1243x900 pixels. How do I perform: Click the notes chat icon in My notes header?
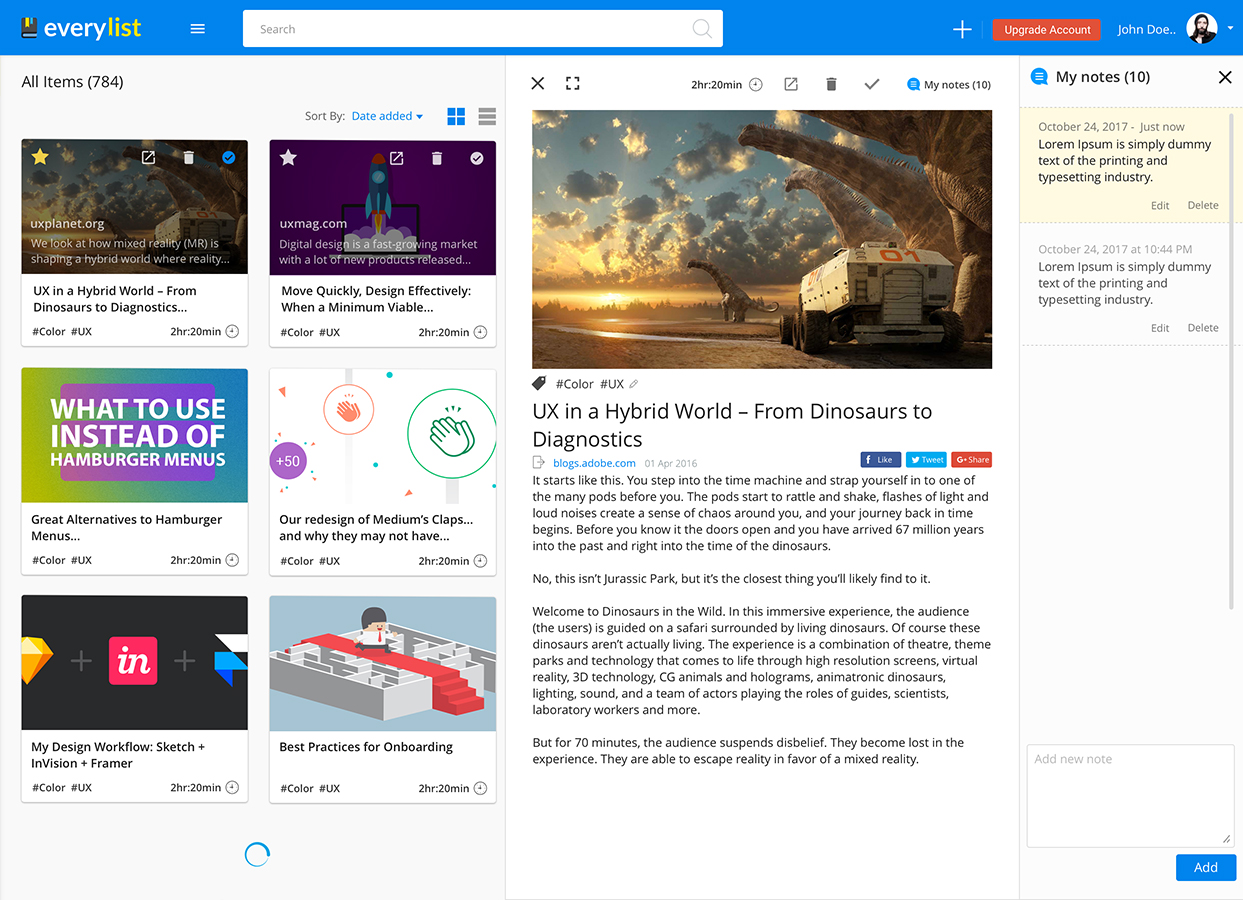1040,77
